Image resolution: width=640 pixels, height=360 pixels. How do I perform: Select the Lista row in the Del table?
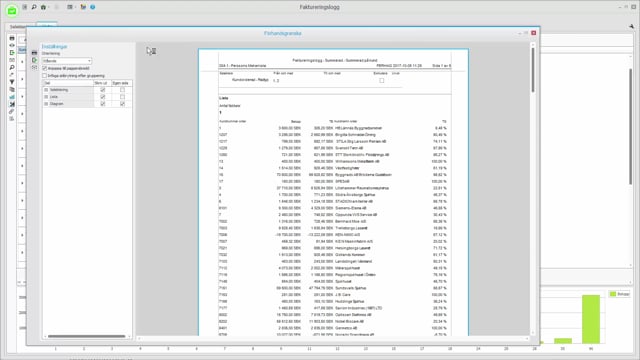coord(68,97)
